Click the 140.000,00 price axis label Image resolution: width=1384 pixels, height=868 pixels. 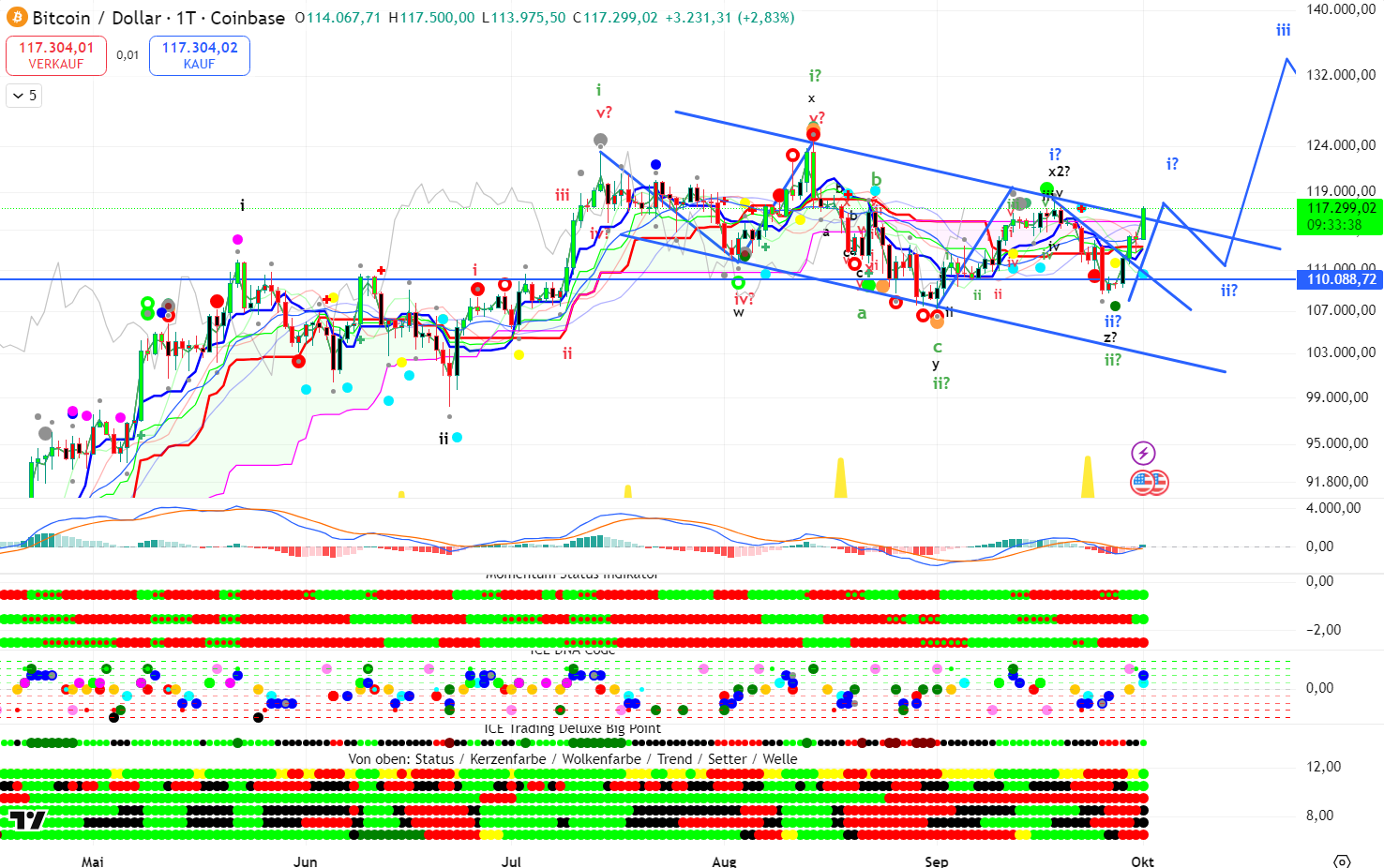1341,9
